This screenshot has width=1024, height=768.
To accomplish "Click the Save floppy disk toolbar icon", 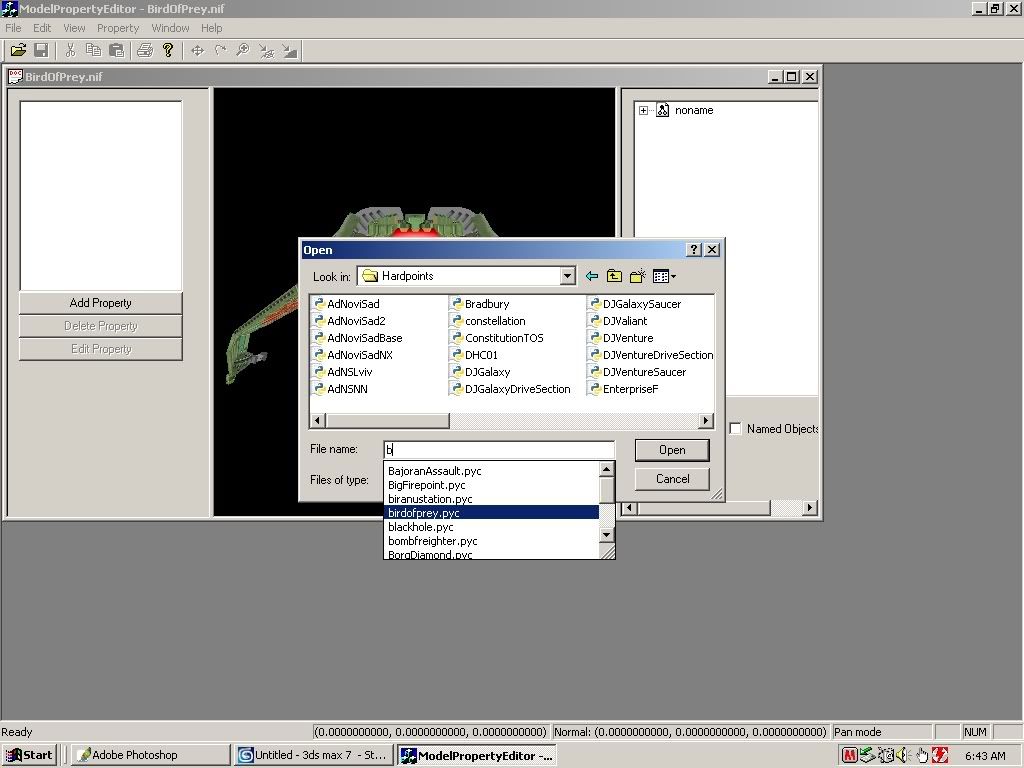I will click(x=41, y=50).
